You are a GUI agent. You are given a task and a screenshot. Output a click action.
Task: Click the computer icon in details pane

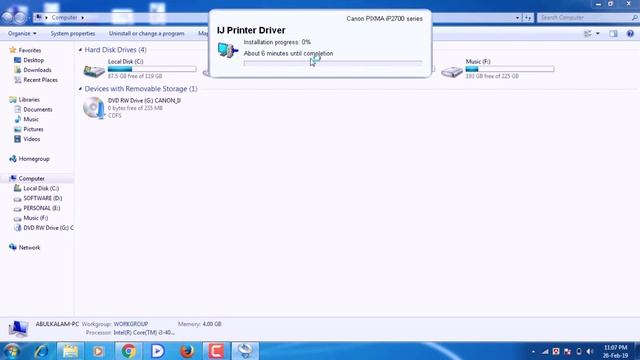click(18, 329)
